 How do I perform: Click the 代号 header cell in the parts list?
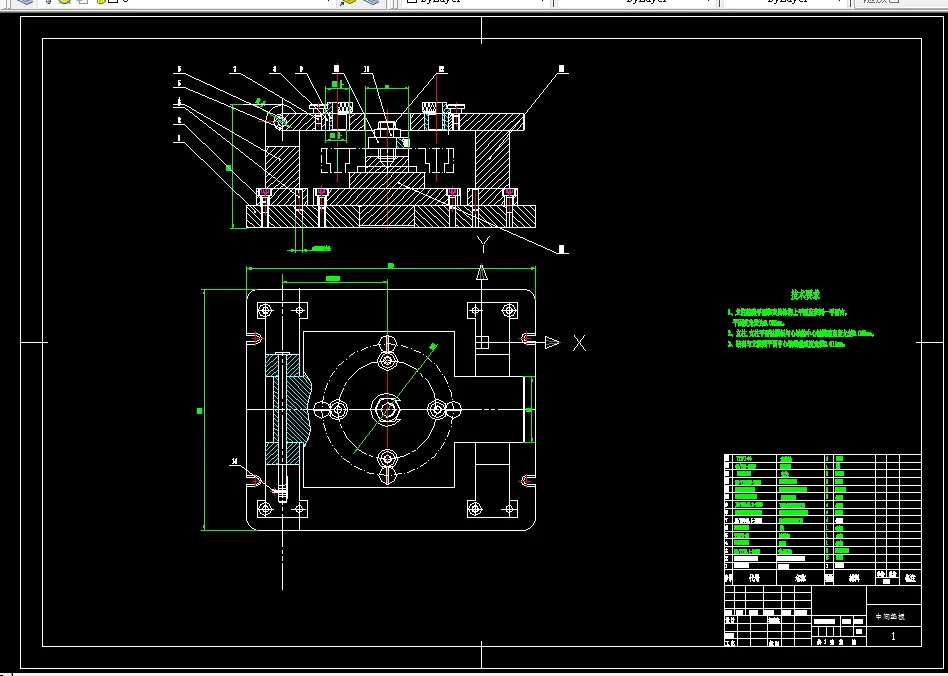pyautogui.click(x=754, y=578)
